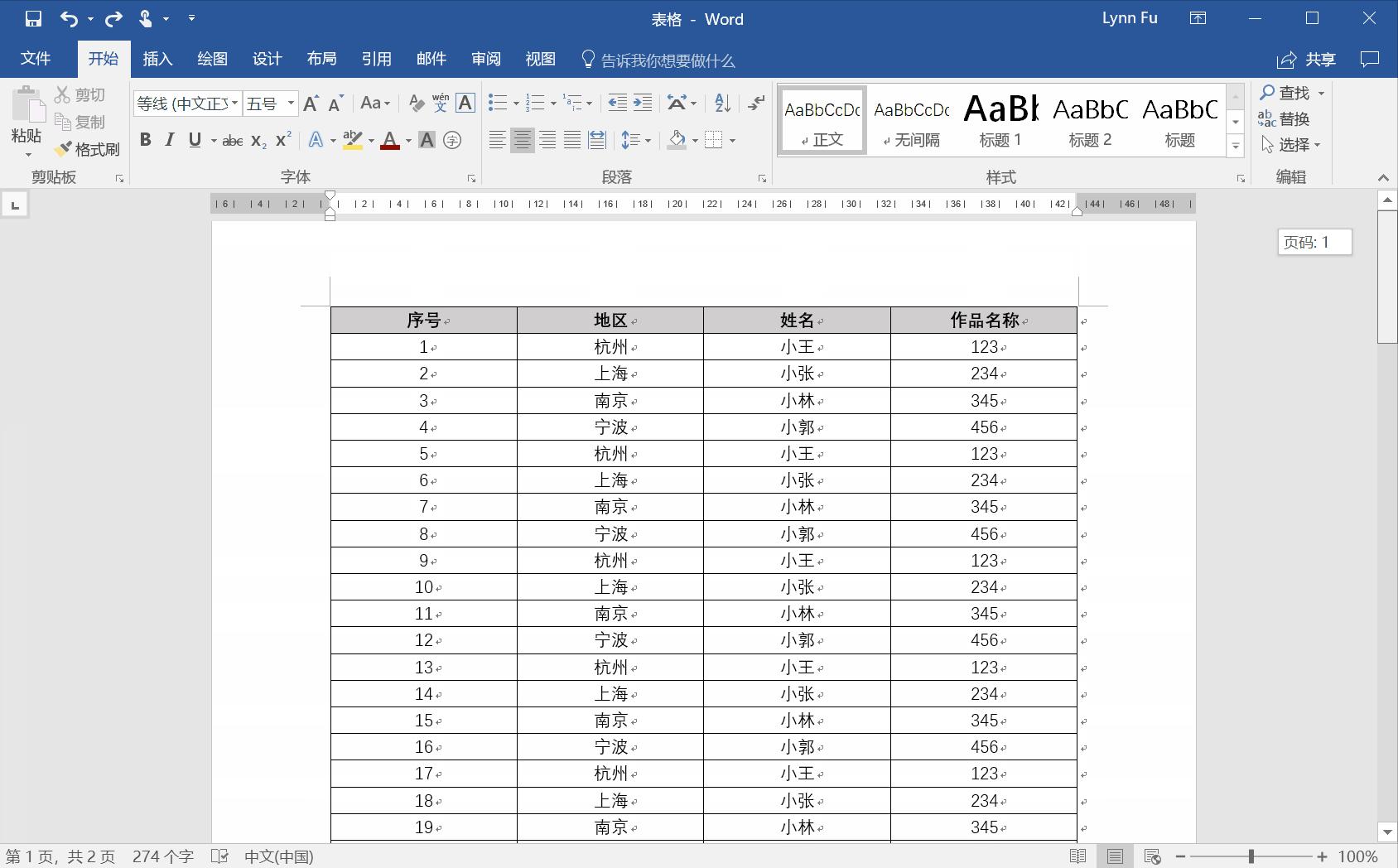Justify the paragraph text
The width and height of the screenshot is (1398, 868).
(x=571, y=140)
